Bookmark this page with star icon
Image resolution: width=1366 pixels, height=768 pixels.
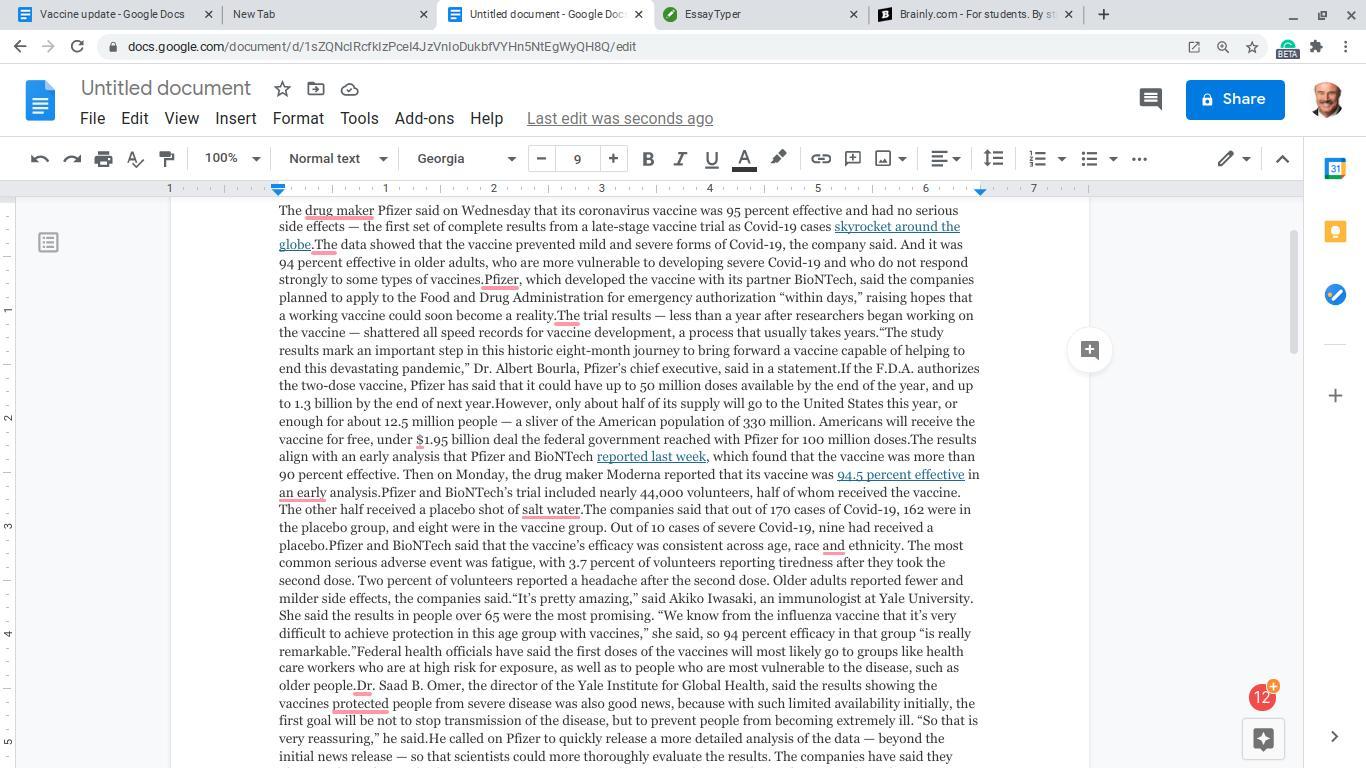coord(1252,47)
